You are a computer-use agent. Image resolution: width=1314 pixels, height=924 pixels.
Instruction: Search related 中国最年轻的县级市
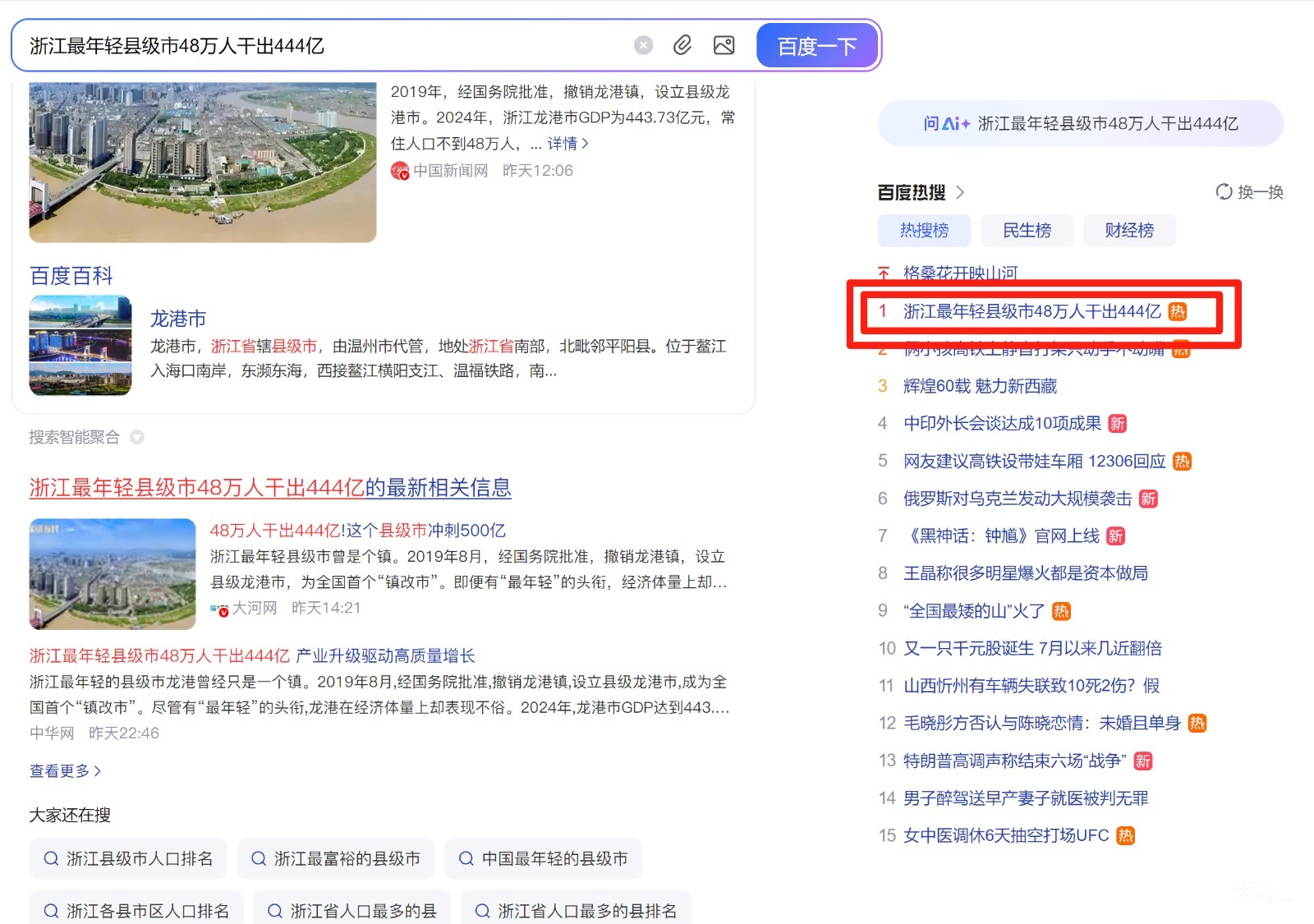544,858
